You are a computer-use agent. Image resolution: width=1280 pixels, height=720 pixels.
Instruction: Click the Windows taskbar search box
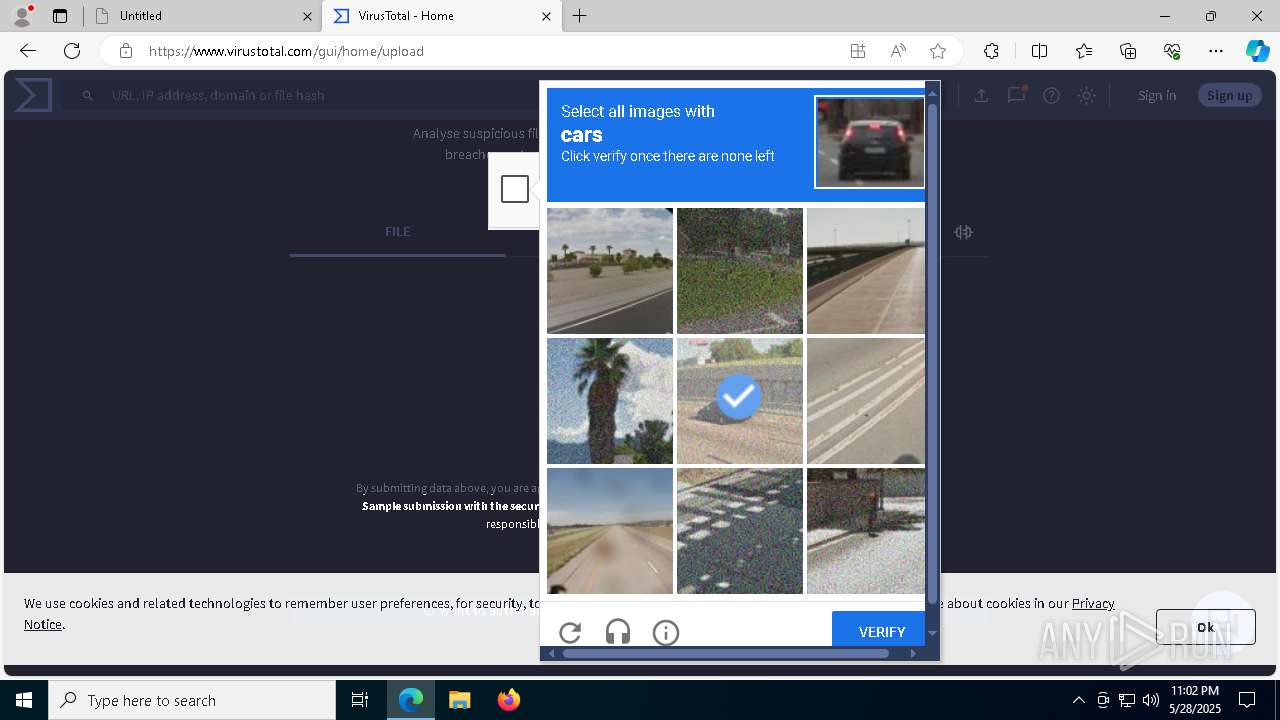pos(192,700)
